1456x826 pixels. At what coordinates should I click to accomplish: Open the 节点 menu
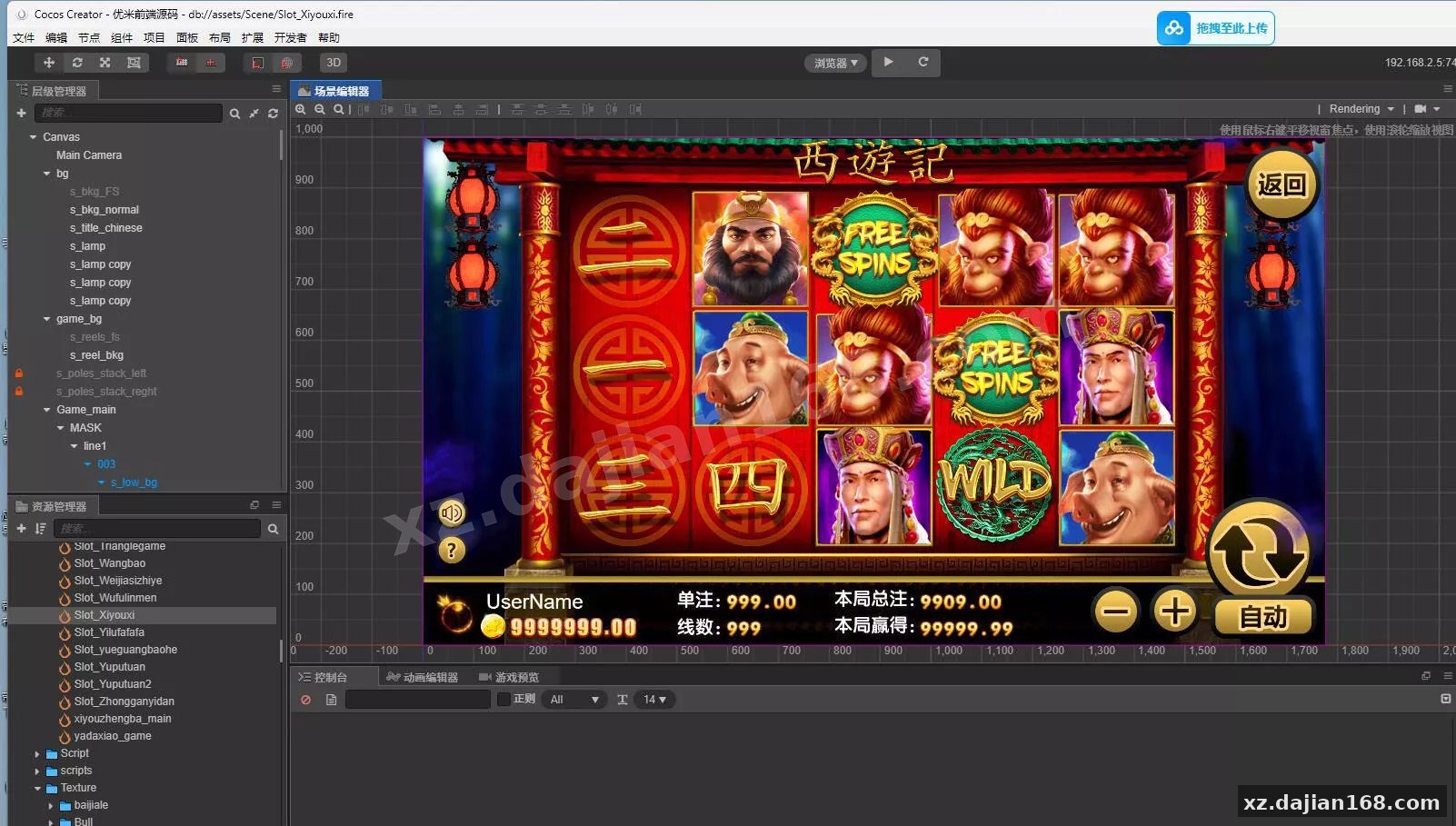pos(89,38)
